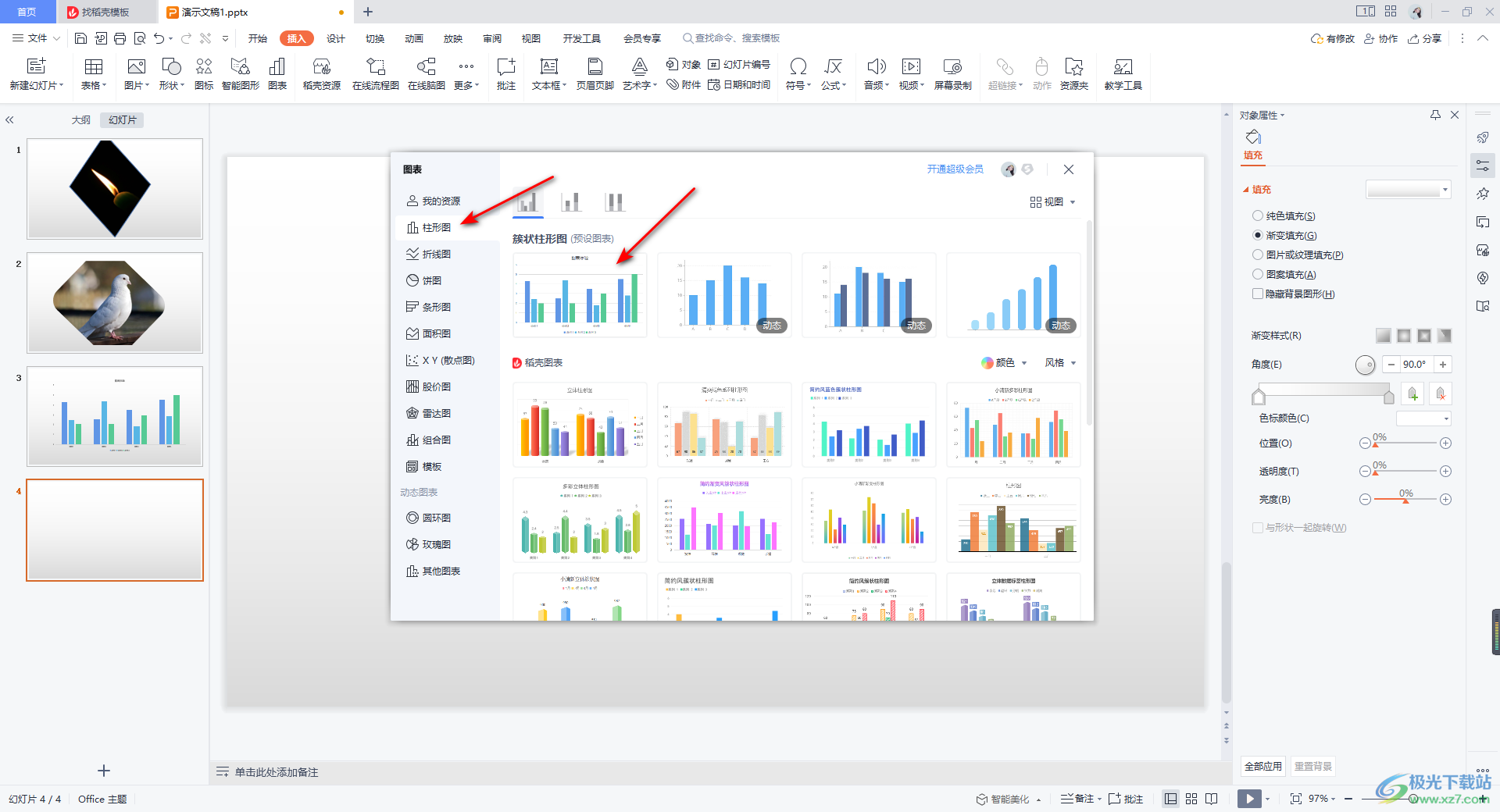This screenshot has height=812, width=1500.
Task: Click 全部应用 button
Action: coord(1263,767)
